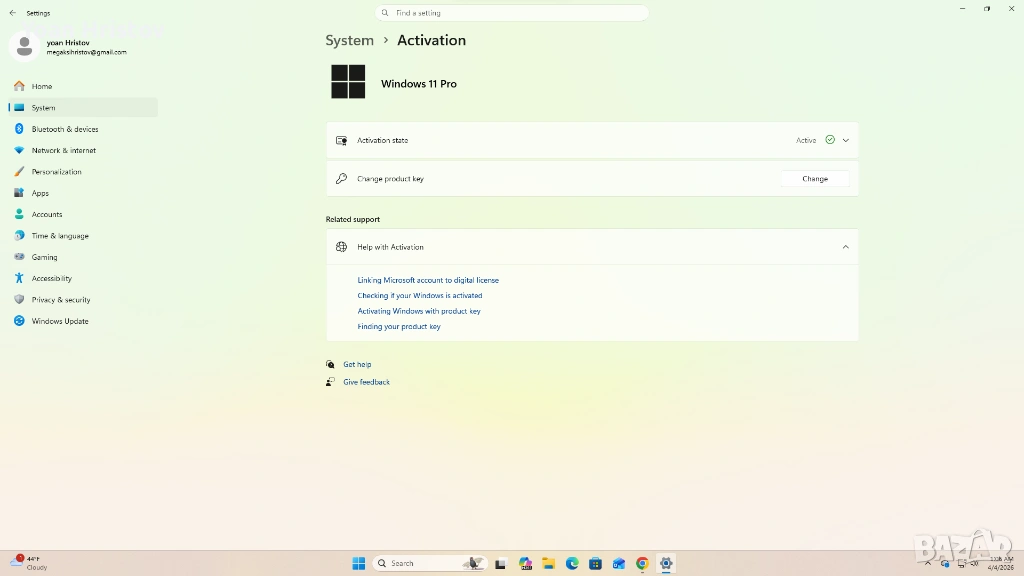Select Windows Update in sidebar
This screenshot has height=576, width=1024.
point(60,321)
